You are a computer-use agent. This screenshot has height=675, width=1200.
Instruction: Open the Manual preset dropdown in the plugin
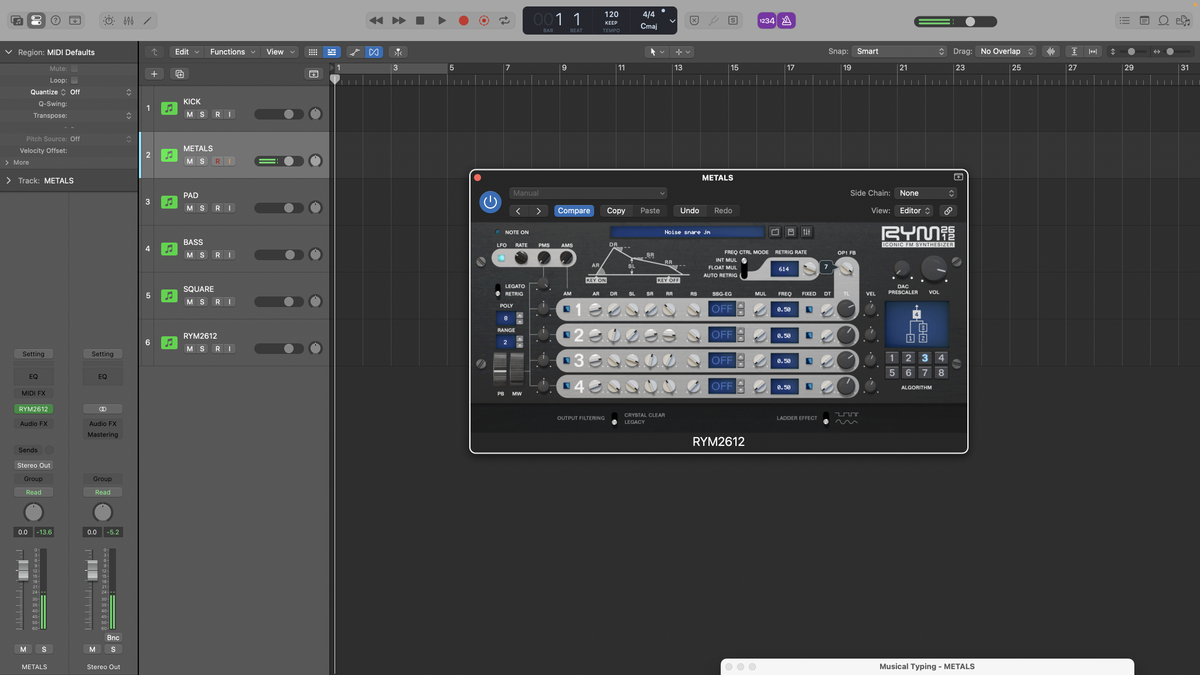point(588,193)
